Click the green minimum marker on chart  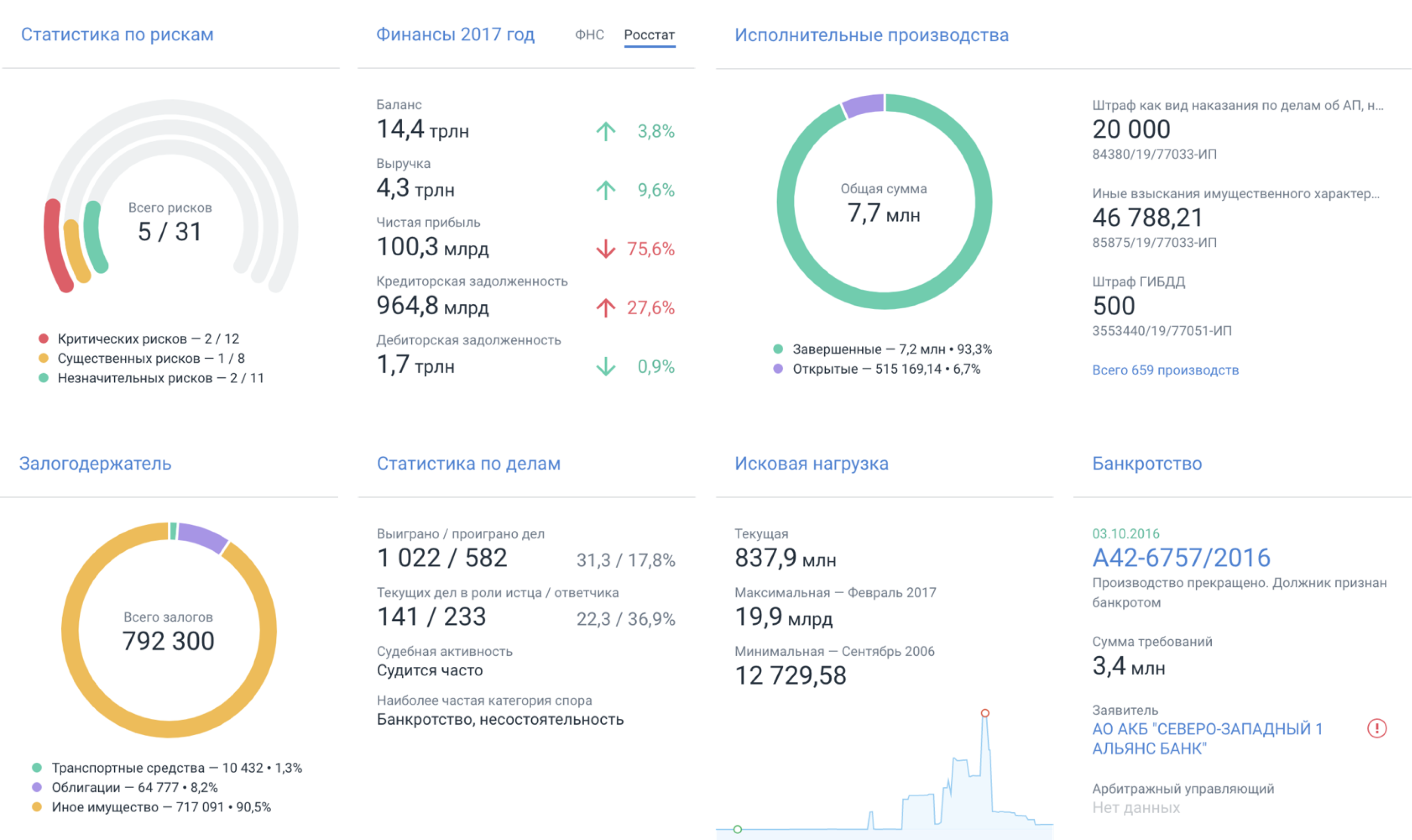(x=737, y=829)
